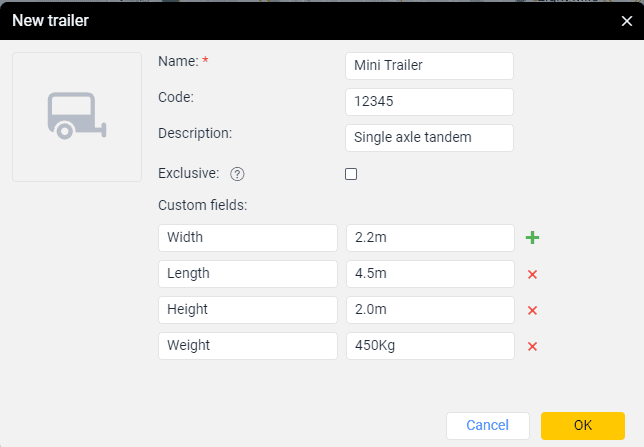Delete the Weight custom field row
This screenshot has width=644, height=447.
click(532, 346)
